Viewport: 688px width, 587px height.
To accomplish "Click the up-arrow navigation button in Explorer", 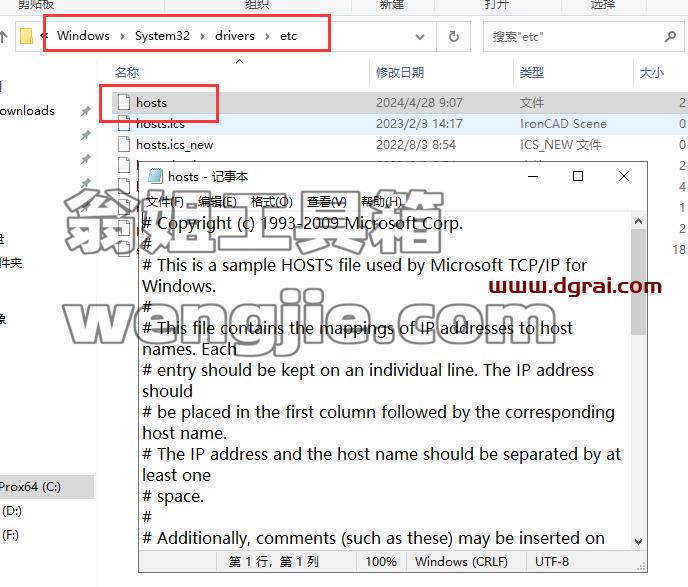I will coord(4,37).
